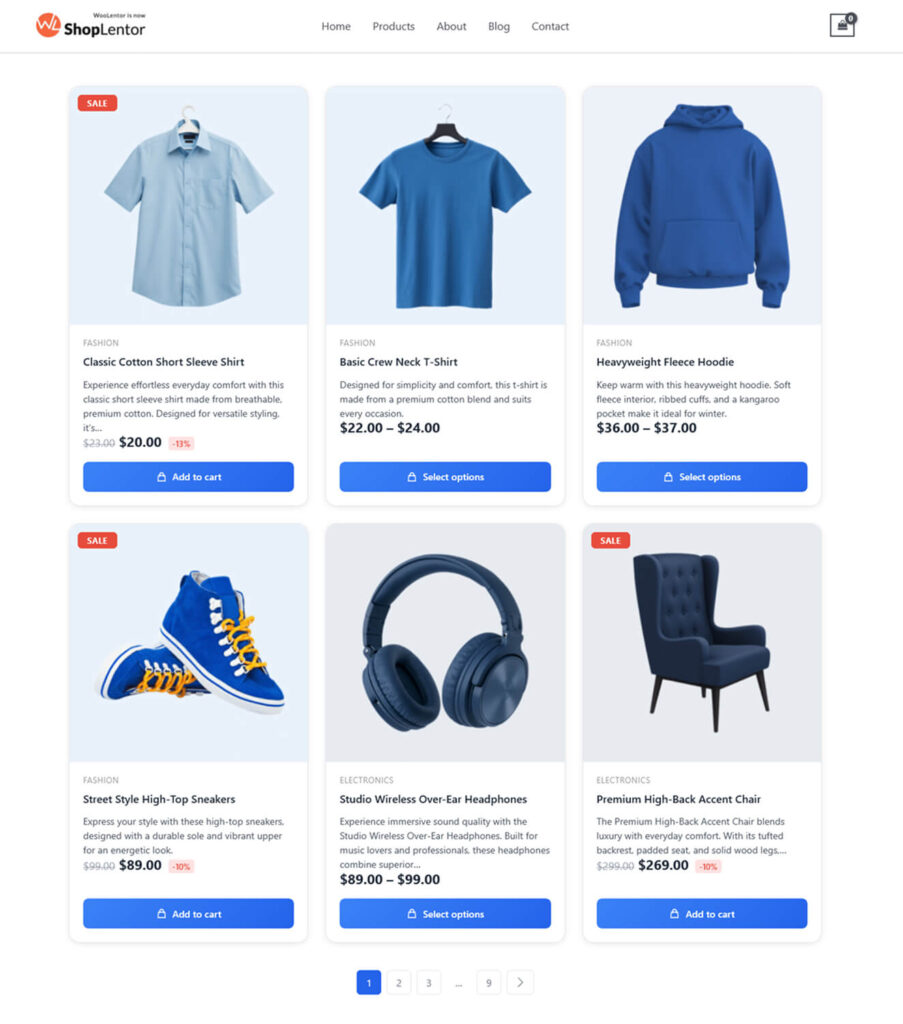Click -10% discount tag on Accent Chair

tap(708, 867)
